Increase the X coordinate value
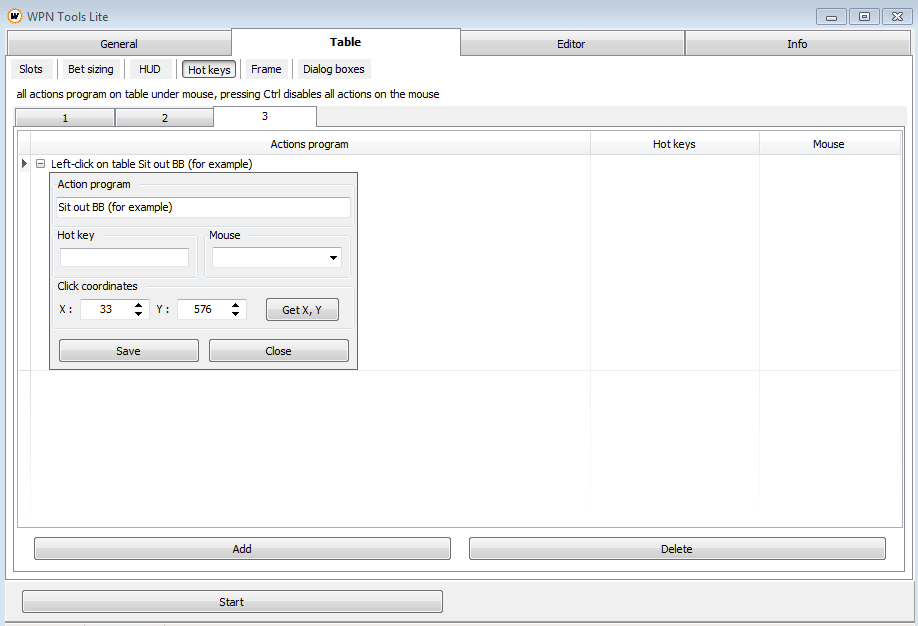Viewport: 918px width, 626px height. pyautogui.click(x=139, y=305)
